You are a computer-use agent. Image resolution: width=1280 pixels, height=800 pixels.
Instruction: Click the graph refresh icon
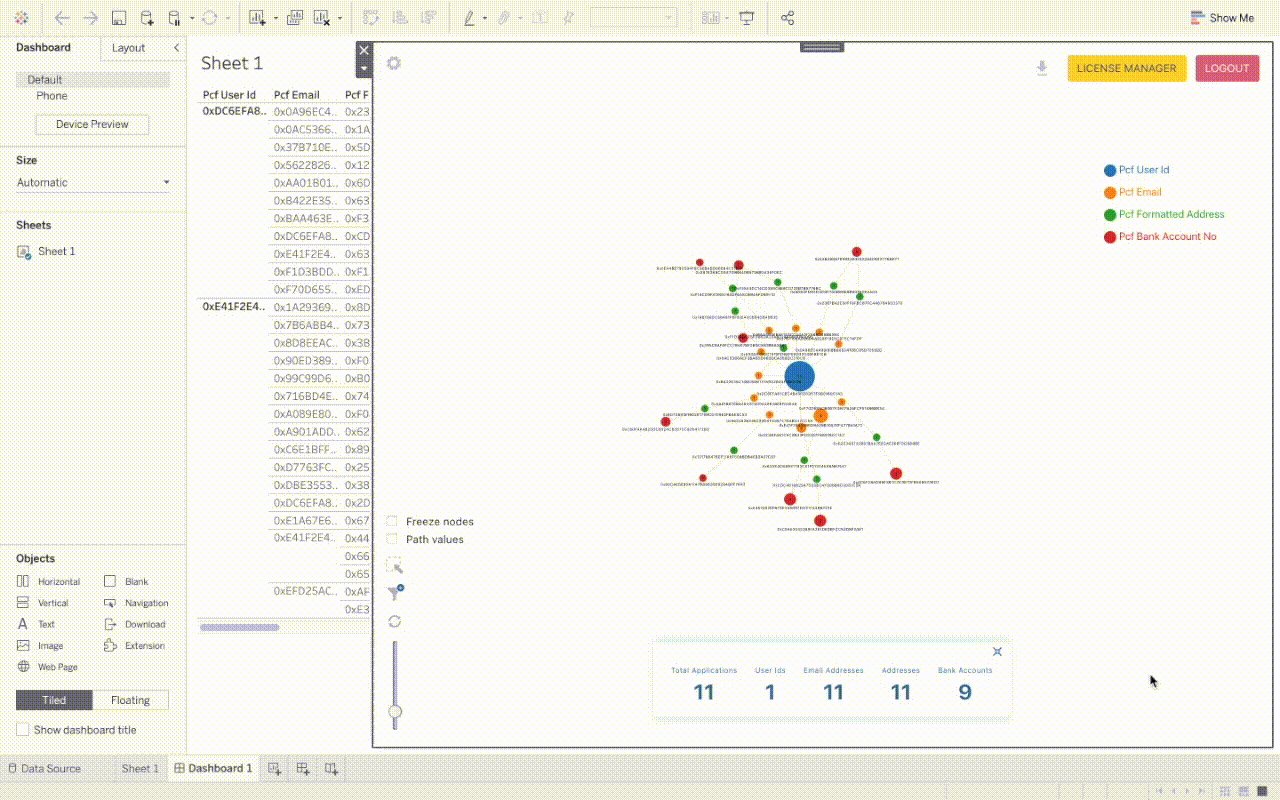point(395,621)
